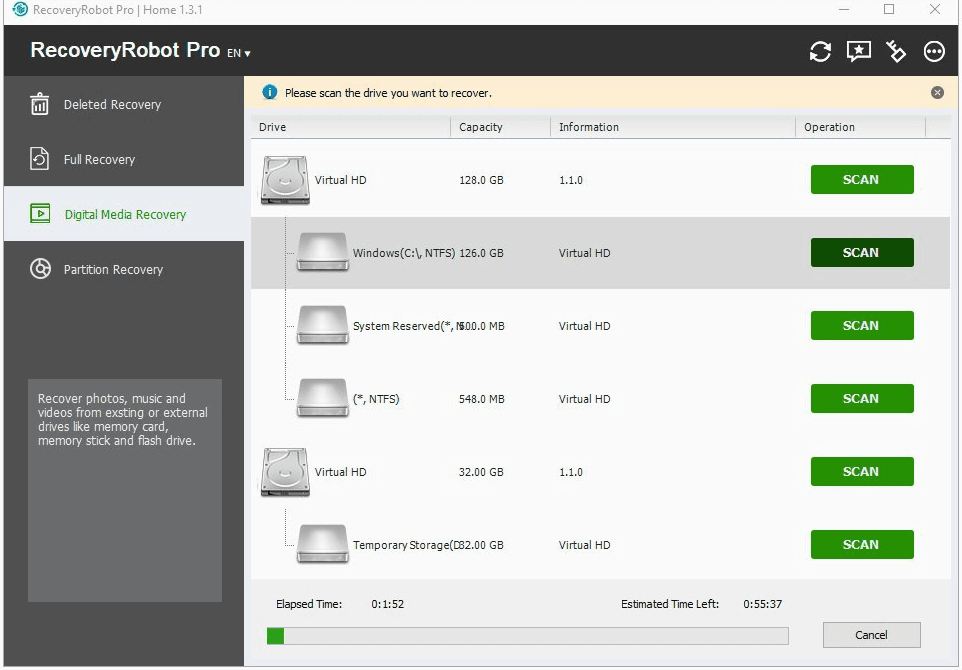Open the EN language dropdown

click(x=239, y=53)
